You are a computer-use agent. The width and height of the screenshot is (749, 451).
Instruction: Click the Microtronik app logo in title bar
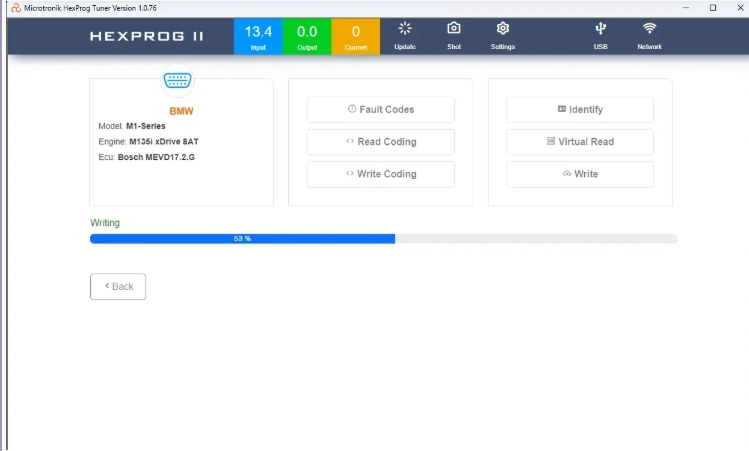click(x=16, y=8)
